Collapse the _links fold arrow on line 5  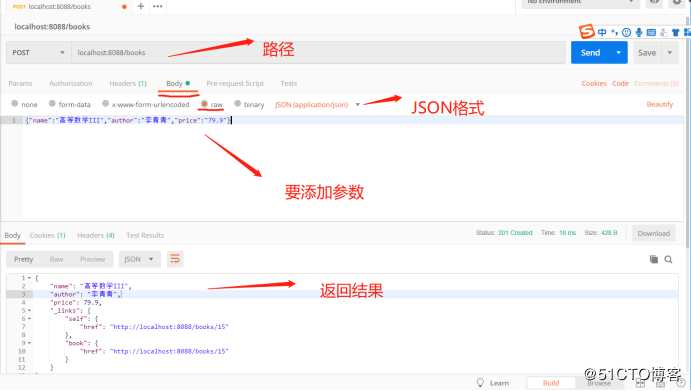(30, 311)
